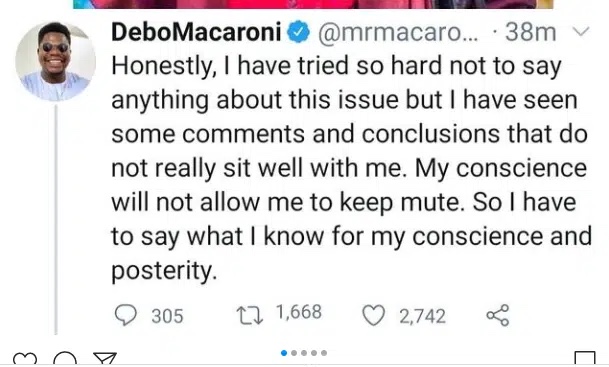Share the tweet using the share icon
Screen dimensions: 609x367
tap(498, 315)
